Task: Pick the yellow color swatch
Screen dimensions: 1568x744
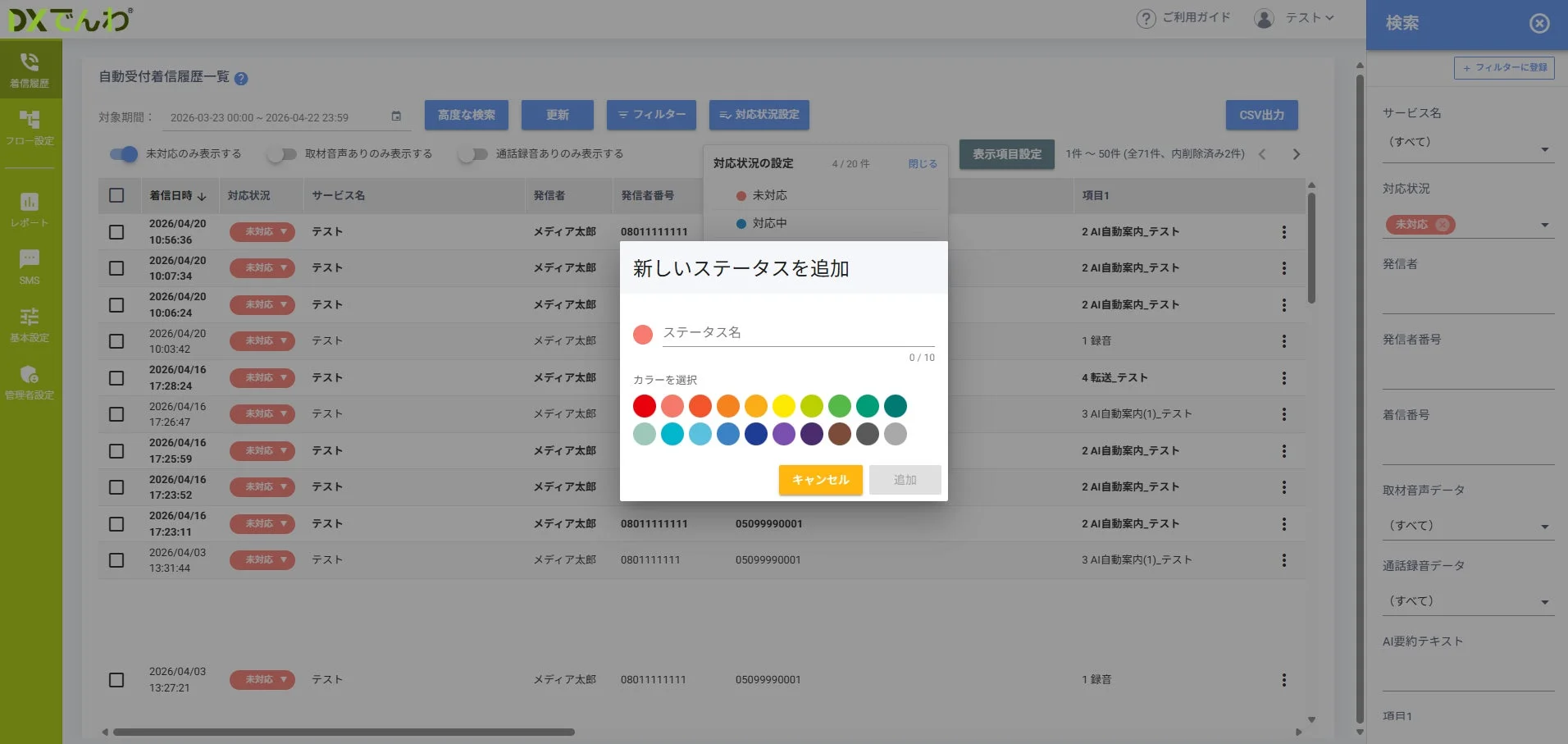Action: click(784, 406)
